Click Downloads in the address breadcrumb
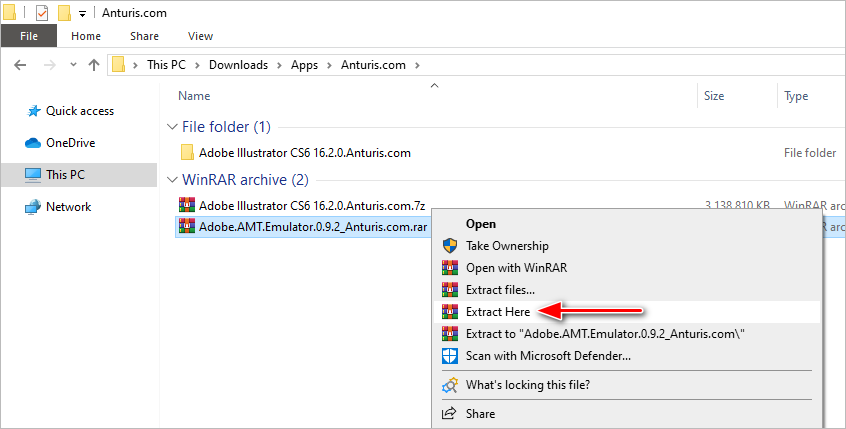 [x=238, y=65]
